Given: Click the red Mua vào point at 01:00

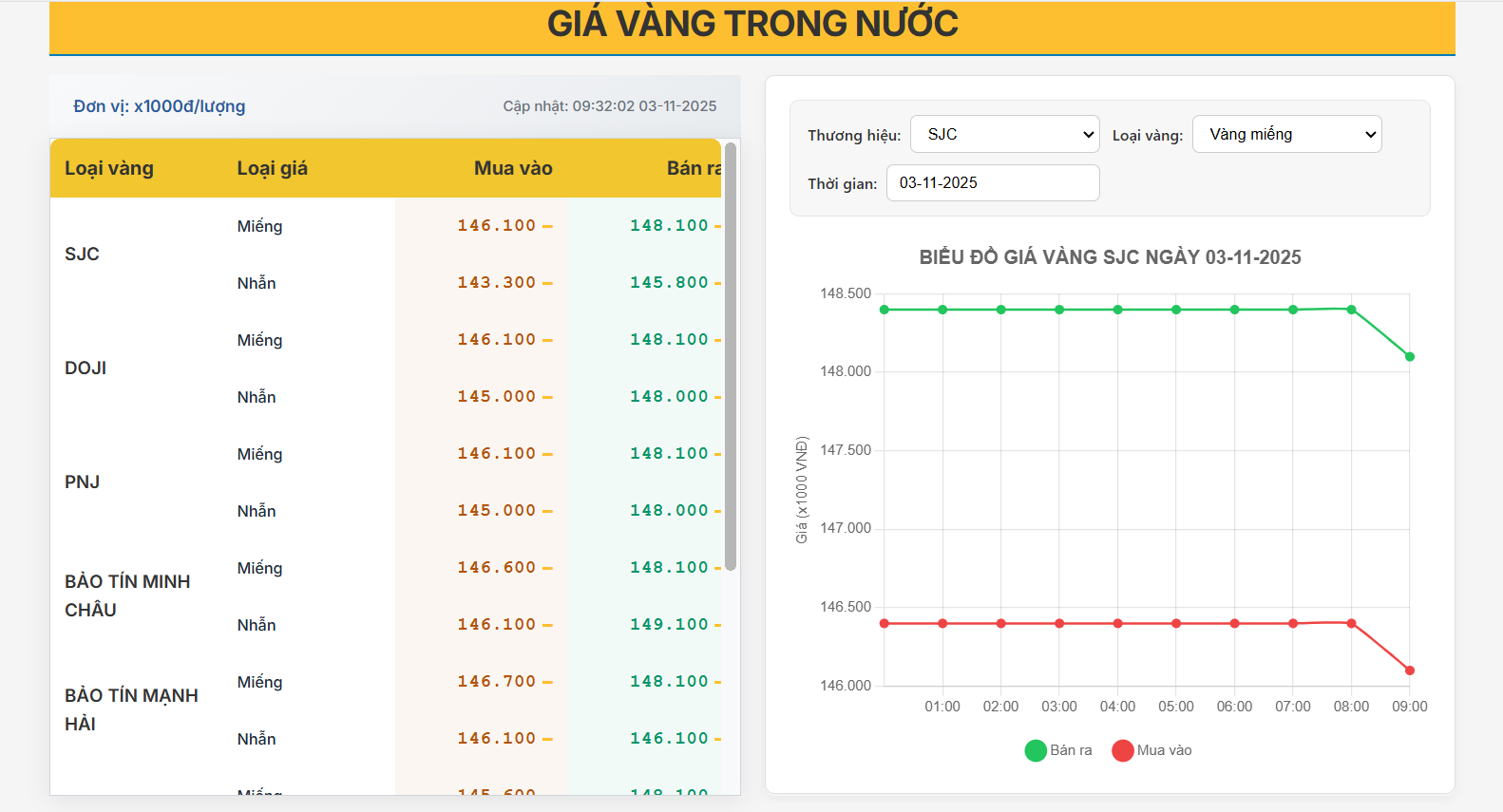Looking at the screenshot, I should [x=942, y=623].
